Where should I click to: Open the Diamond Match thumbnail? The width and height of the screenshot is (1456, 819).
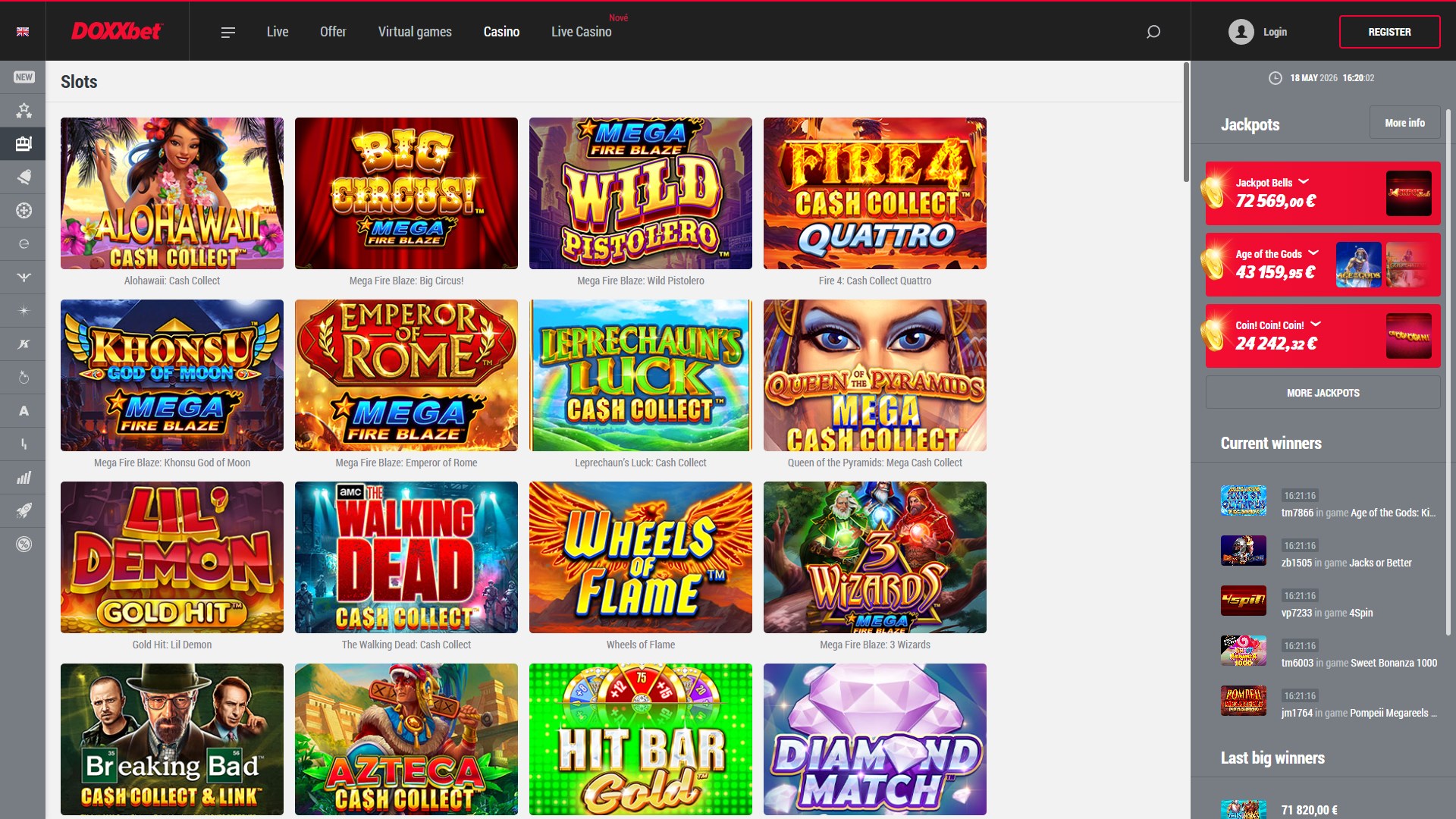pos(875,739)
